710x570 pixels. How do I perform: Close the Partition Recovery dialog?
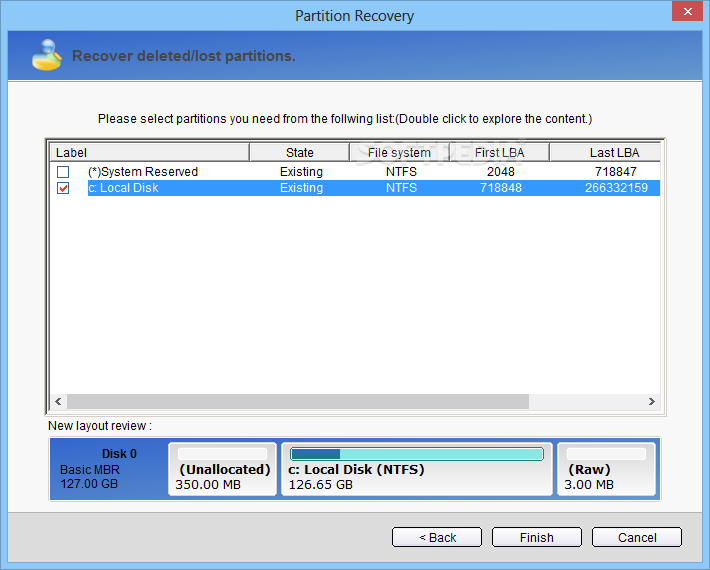[x=687, y=11]
